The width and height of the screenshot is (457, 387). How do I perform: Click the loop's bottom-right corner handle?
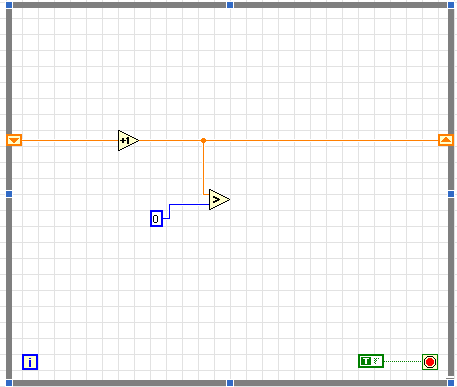[x=451, y=383]
